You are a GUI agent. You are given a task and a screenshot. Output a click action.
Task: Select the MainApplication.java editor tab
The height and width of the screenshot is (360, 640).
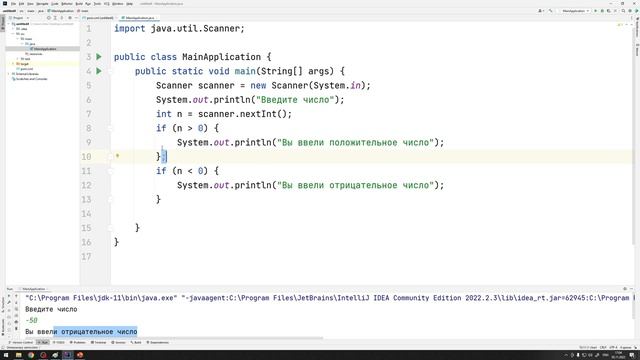[140, 18]
